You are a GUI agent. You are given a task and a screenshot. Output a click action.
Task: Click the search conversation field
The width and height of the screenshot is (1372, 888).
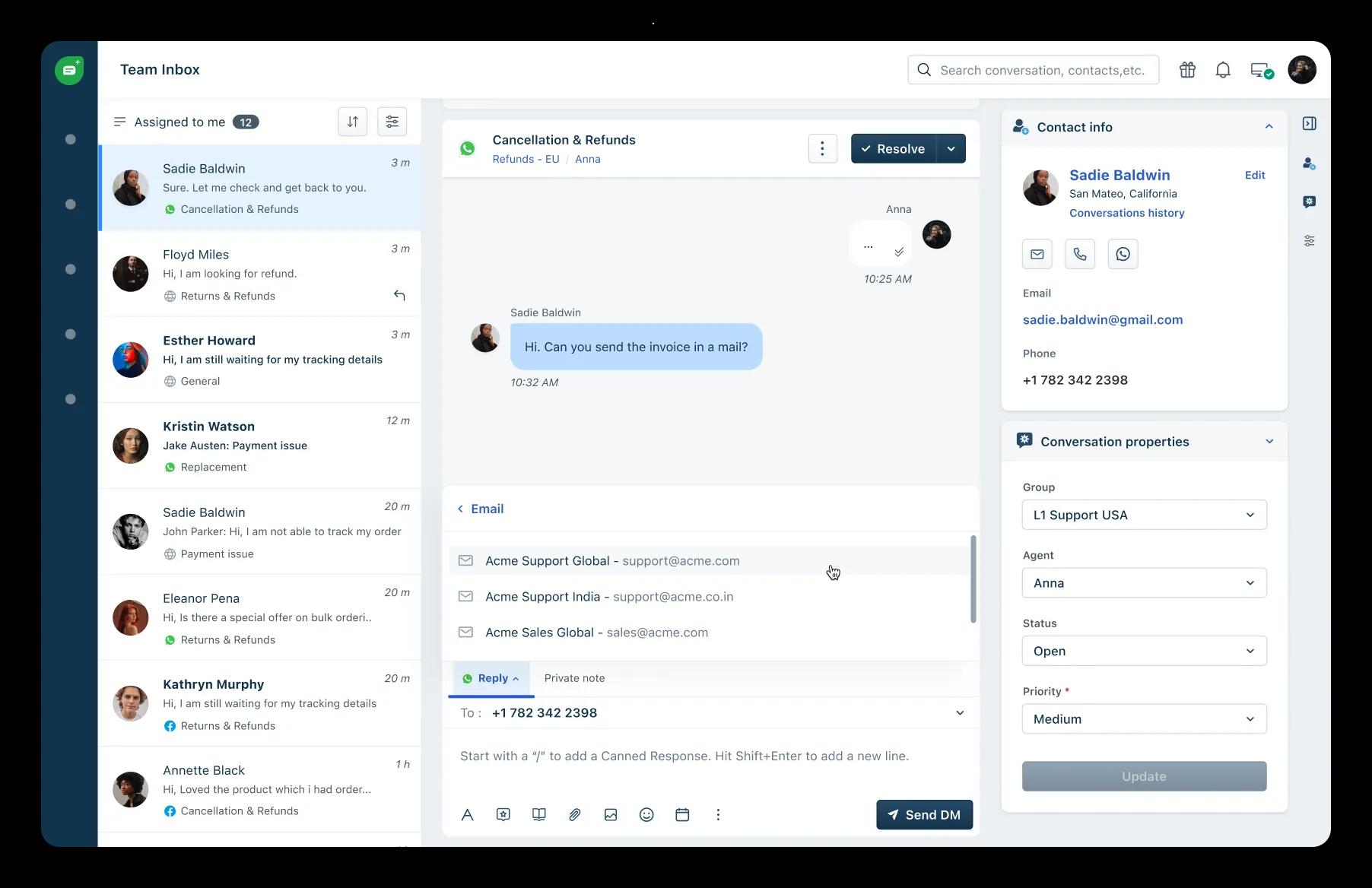(1033, 70)
